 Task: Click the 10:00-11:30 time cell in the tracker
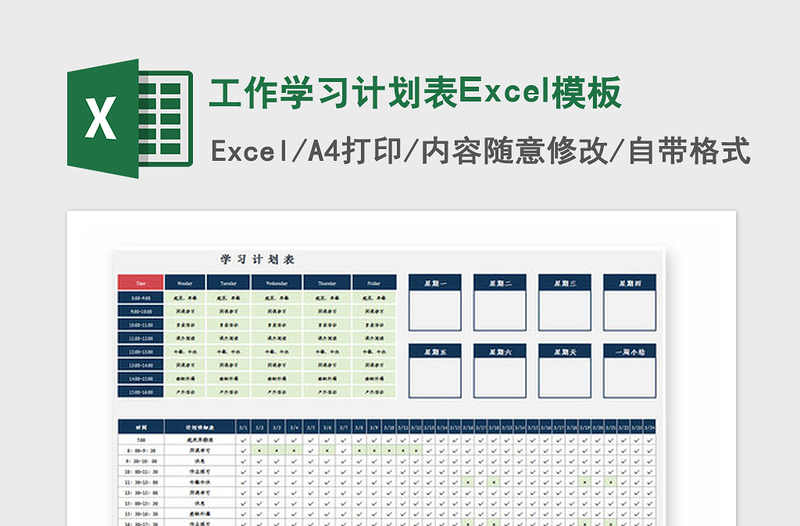141,471
